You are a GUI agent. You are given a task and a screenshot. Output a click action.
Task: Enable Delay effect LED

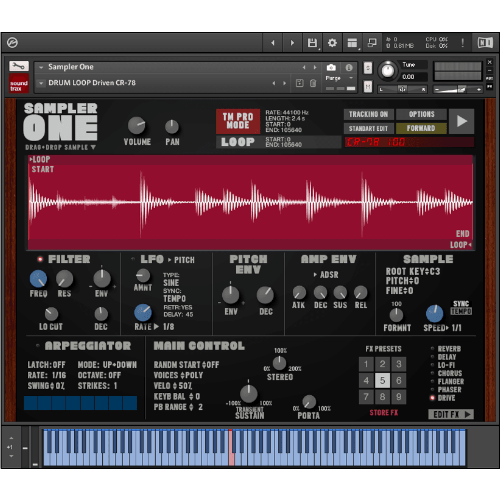(x=432, y=357)
